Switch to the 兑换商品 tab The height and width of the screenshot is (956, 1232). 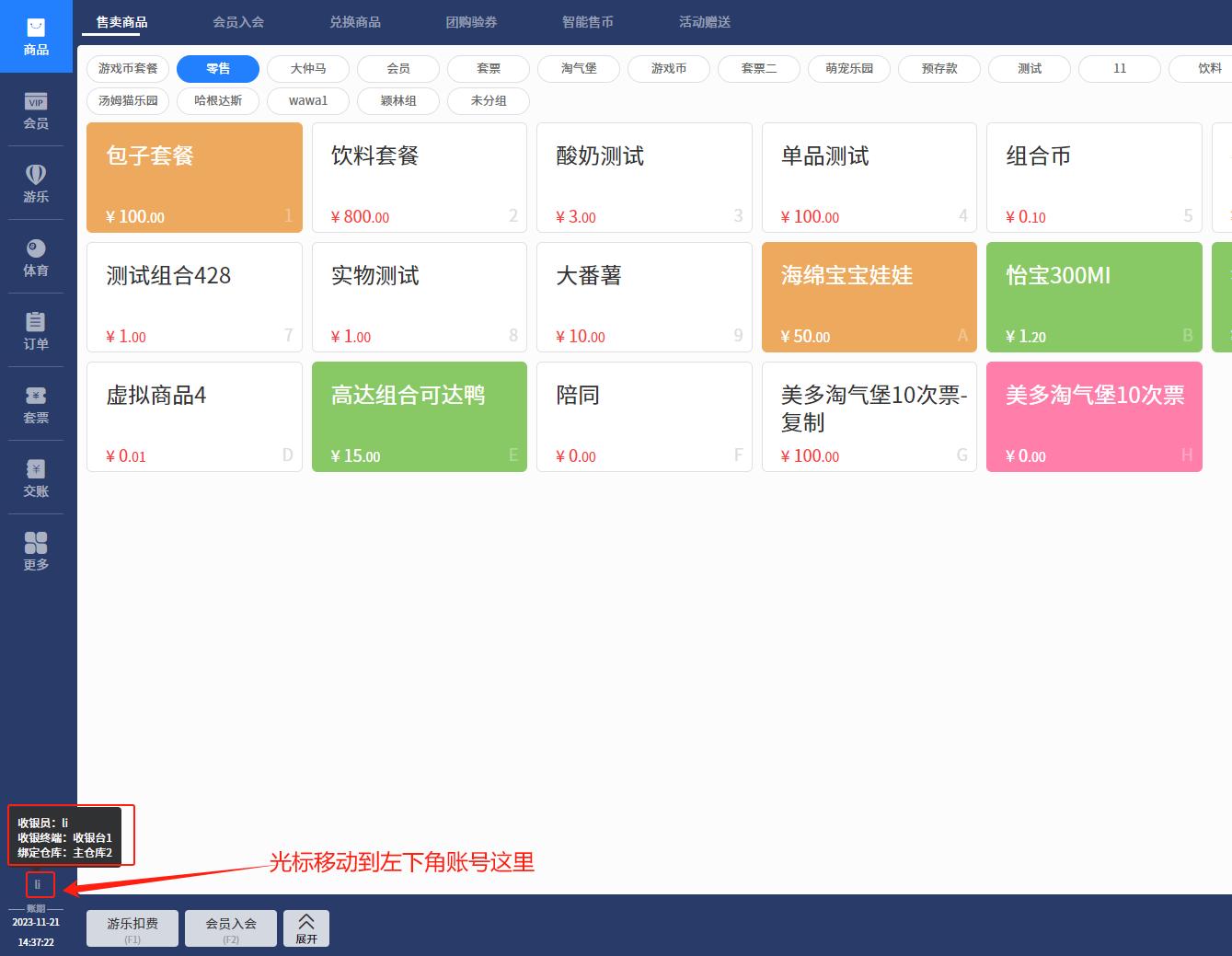click(355, 22)
